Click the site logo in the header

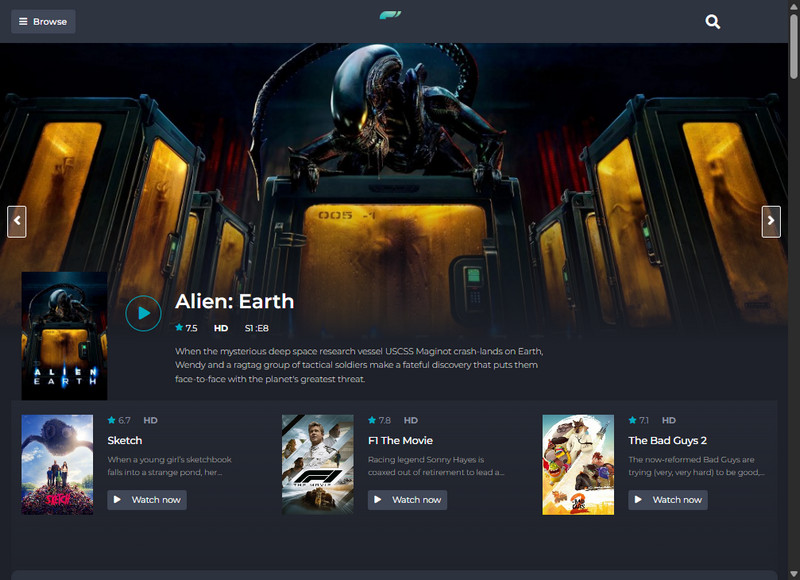point(390,15)
